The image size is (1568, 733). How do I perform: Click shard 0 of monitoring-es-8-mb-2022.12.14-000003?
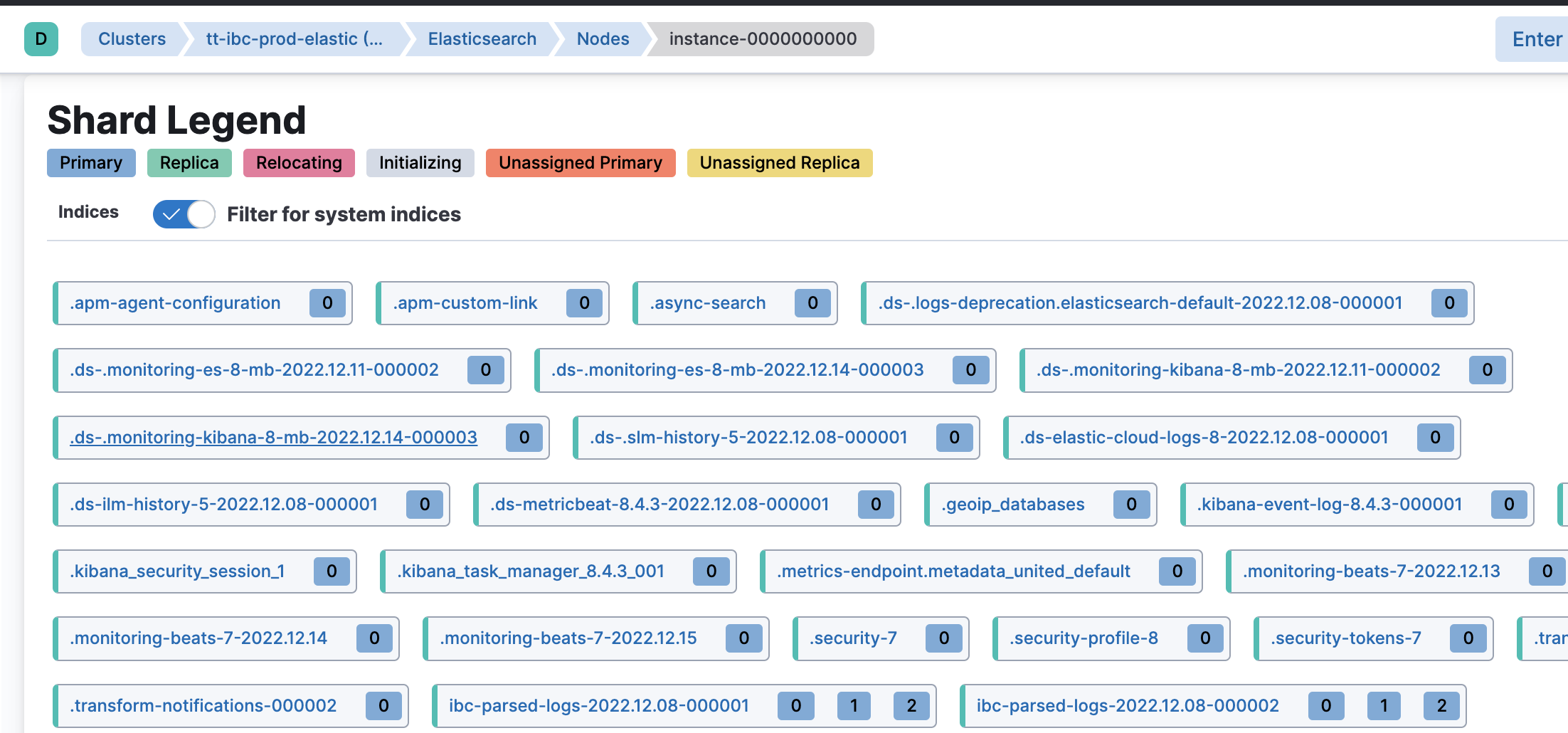tap(970, 370)
